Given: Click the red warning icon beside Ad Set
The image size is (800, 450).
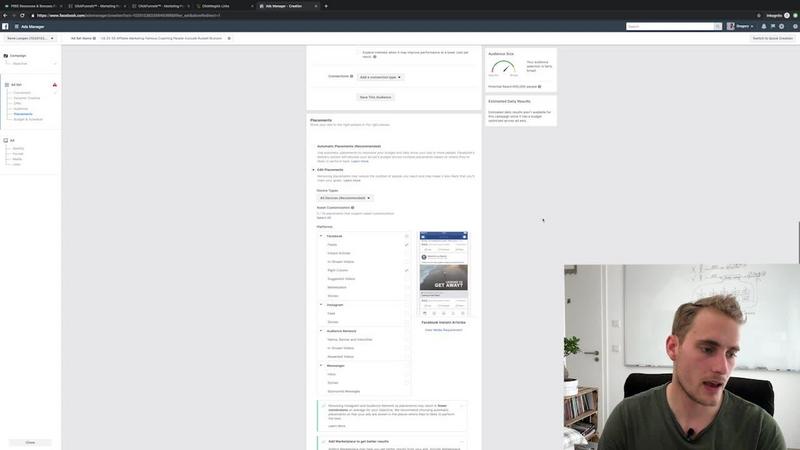Looking at the screenshot, I should (x=55, y=85).
